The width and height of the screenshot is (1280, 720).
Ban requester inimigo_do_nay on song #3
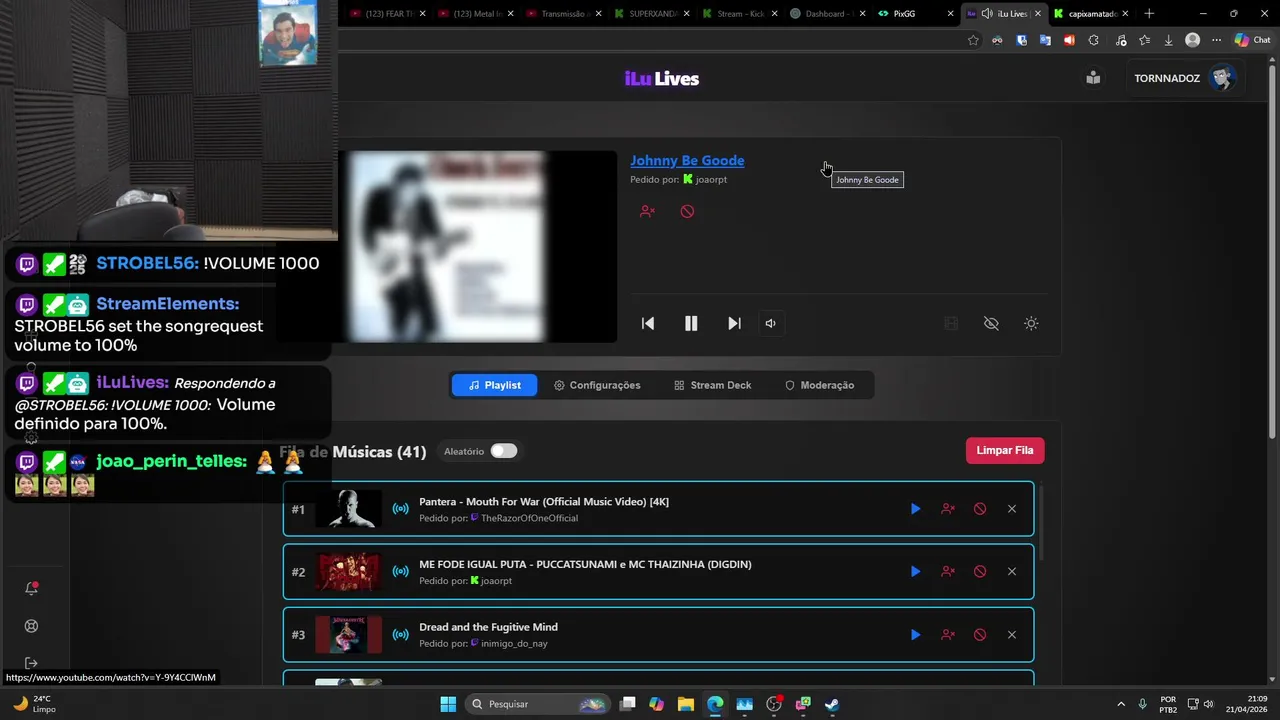click(x=948, y=635)
